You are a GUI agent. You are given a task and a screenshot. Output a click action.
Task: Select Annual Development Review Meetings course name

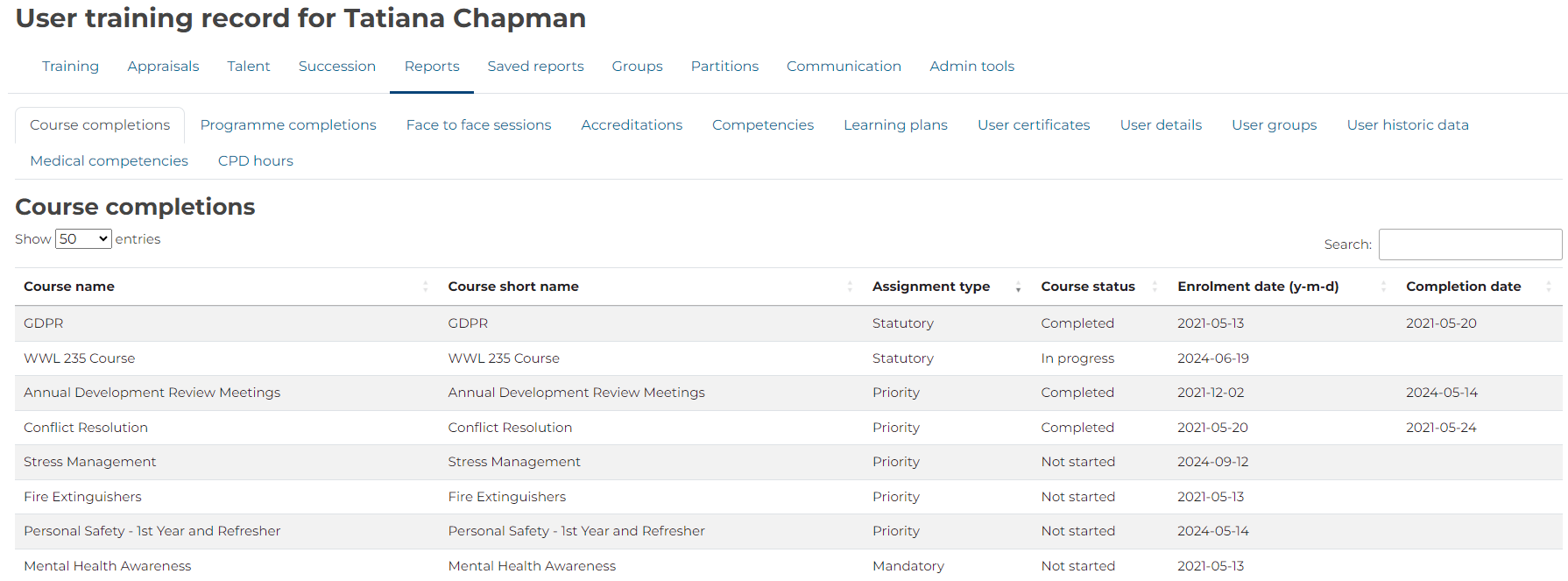click(x=152, y=393)
